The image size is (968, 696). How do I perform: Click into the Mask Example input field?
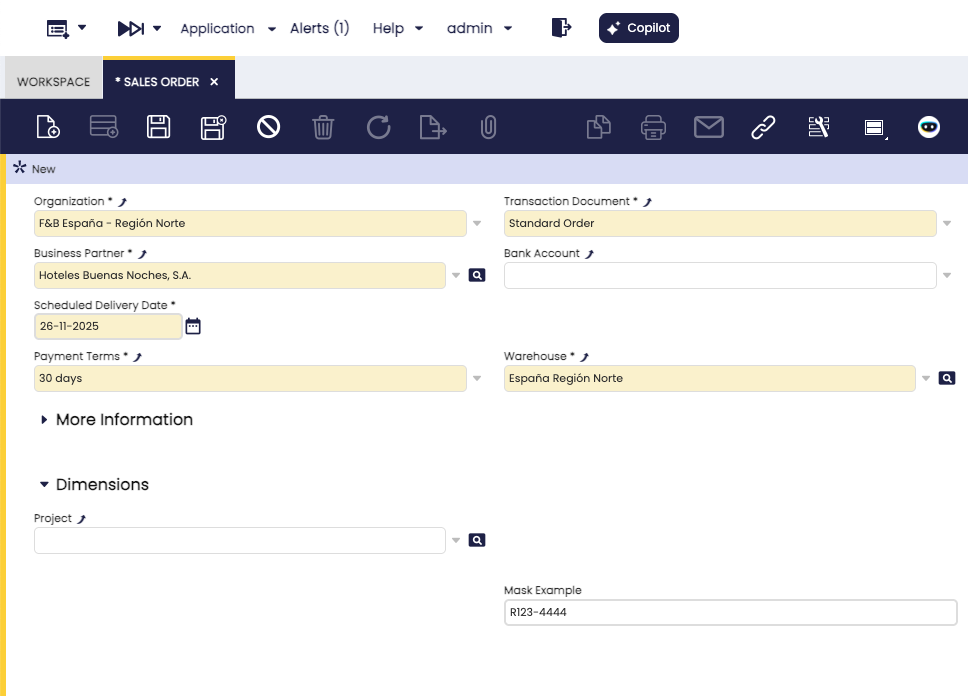[730, 612]
